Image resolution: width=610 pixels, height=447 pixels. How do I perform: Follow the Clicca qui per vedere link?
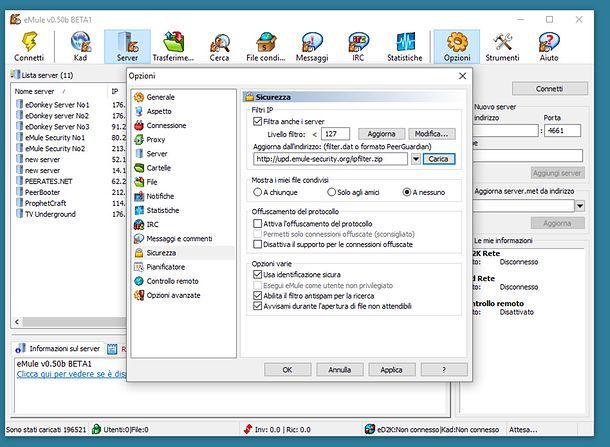pos(71,374)
